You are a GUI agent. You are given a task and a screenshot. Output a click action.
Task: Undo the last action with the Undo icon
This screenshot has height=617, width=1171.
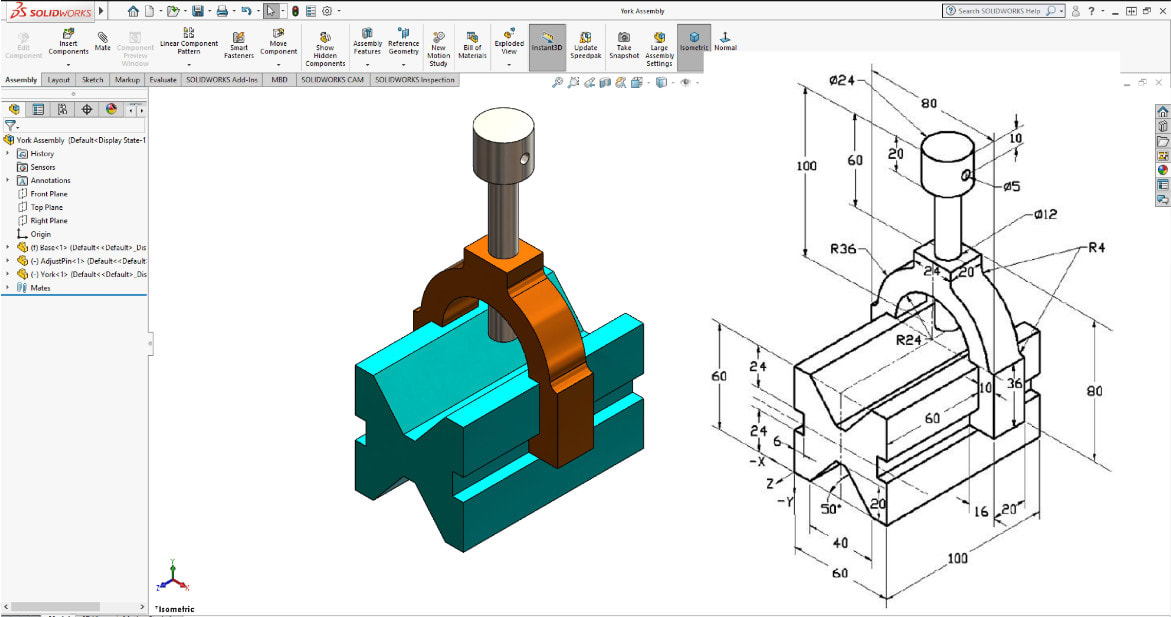[x=246, y=11]
